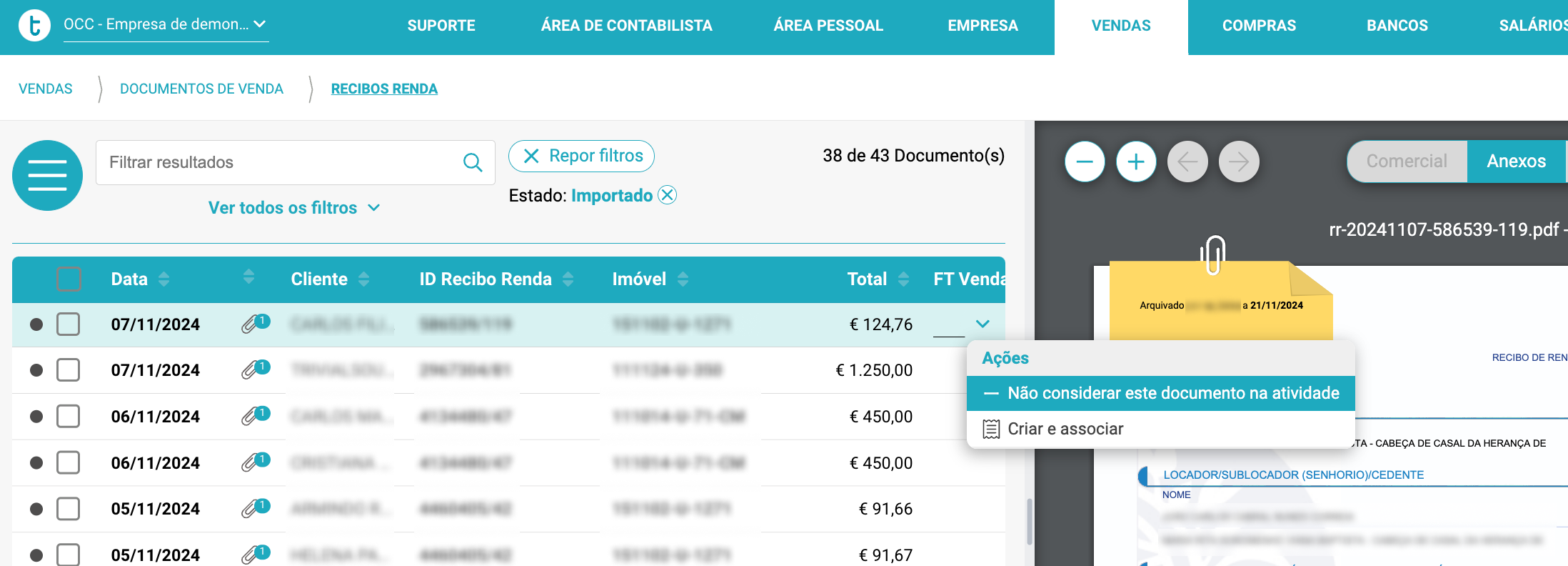The width and height of the screenshot is (1568, 566).
Task: Choose Criar e associar action
Action: click(1161, 429)
